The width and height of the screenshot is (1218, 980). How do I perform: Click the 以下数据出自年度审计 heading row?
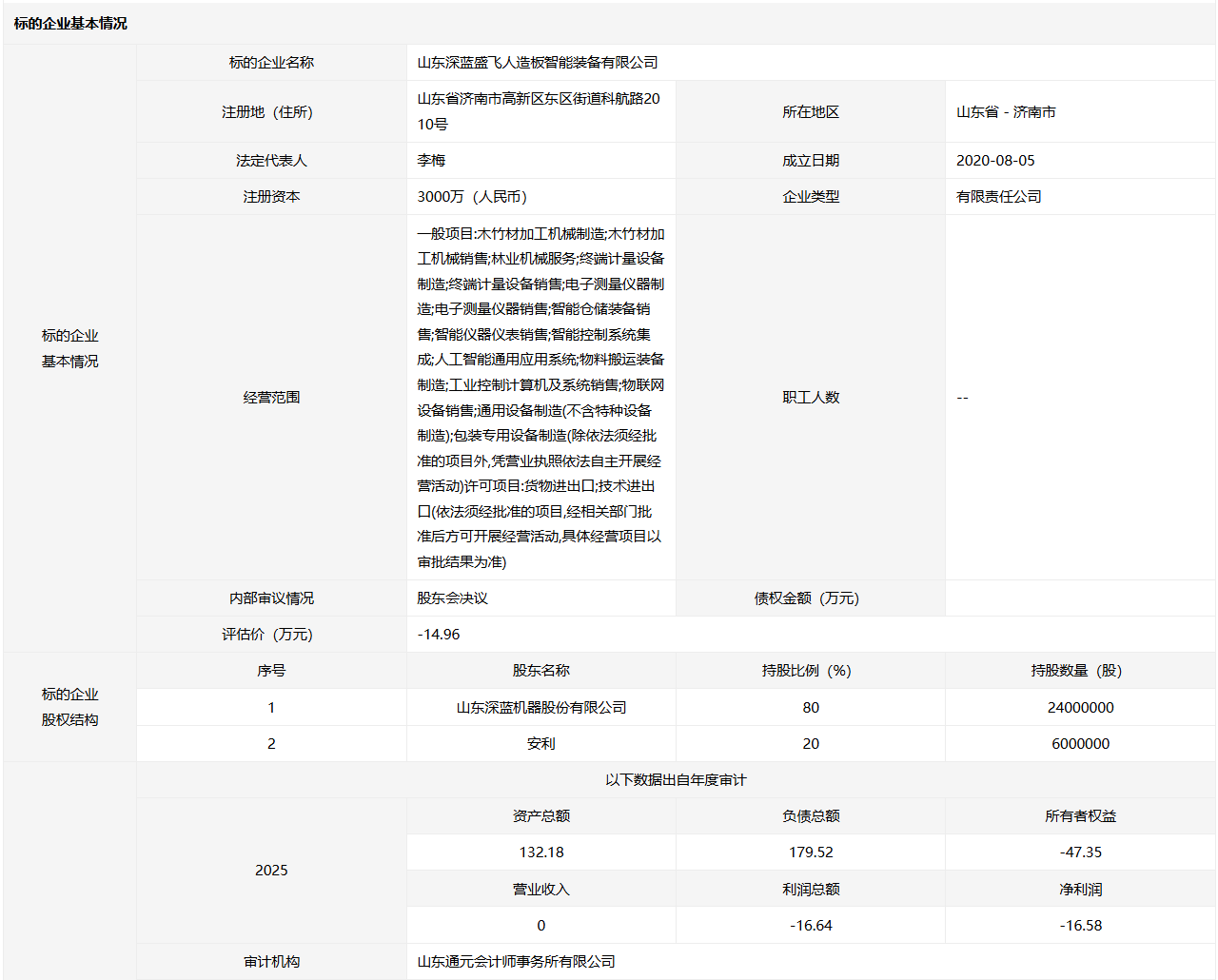676,779
